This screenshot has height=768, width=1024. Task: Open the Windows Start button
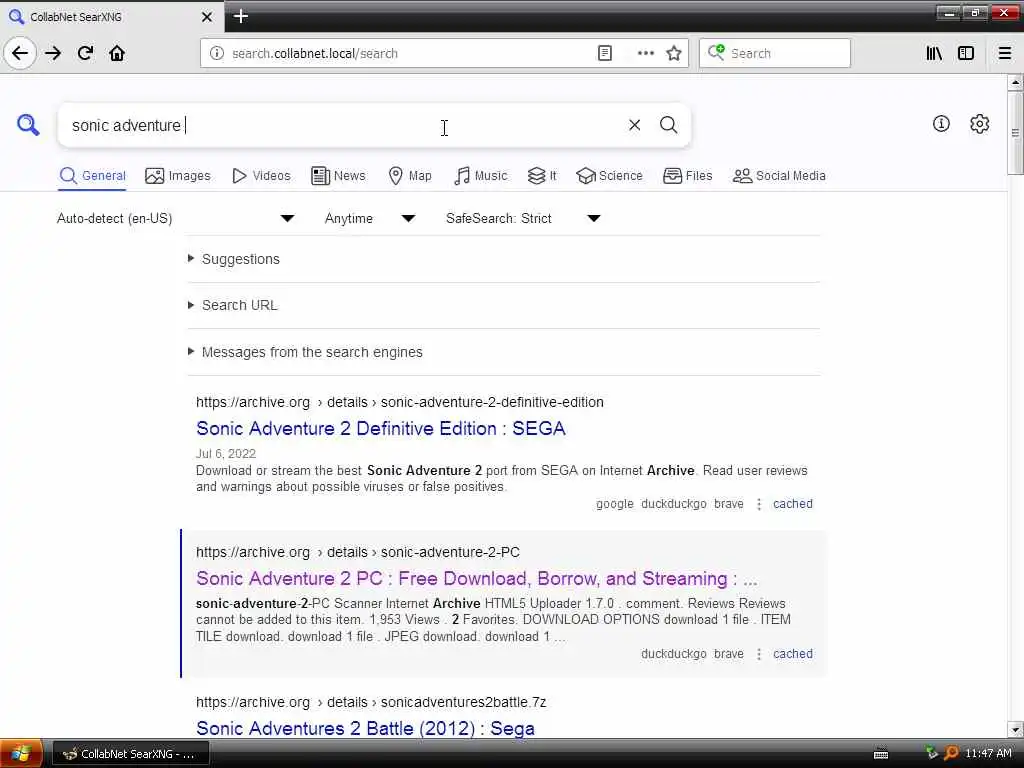[x=22, y=754]
